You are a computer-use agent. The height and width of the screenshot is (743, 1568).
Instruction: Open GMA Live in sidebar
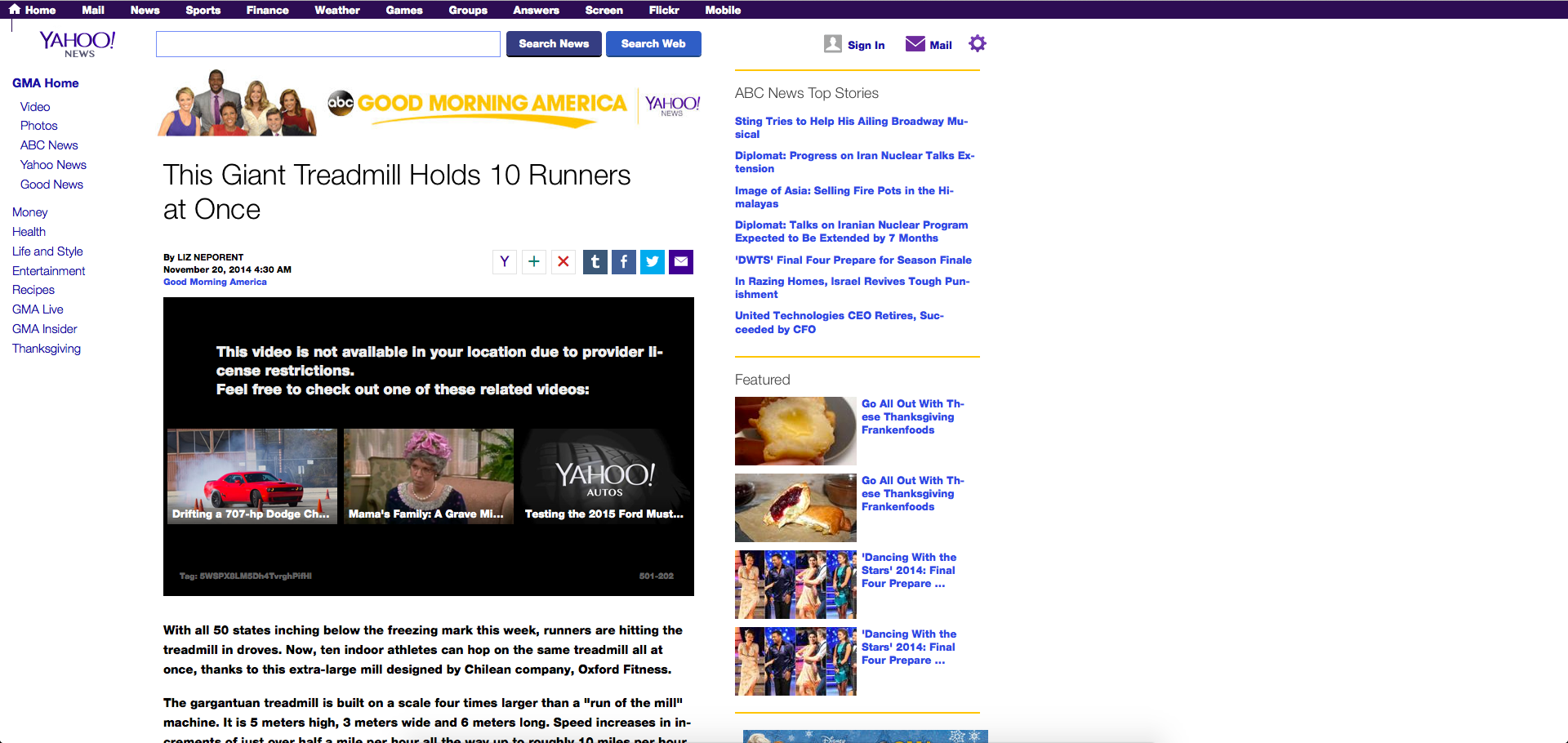pyautogui.click(x=38, y=309)
